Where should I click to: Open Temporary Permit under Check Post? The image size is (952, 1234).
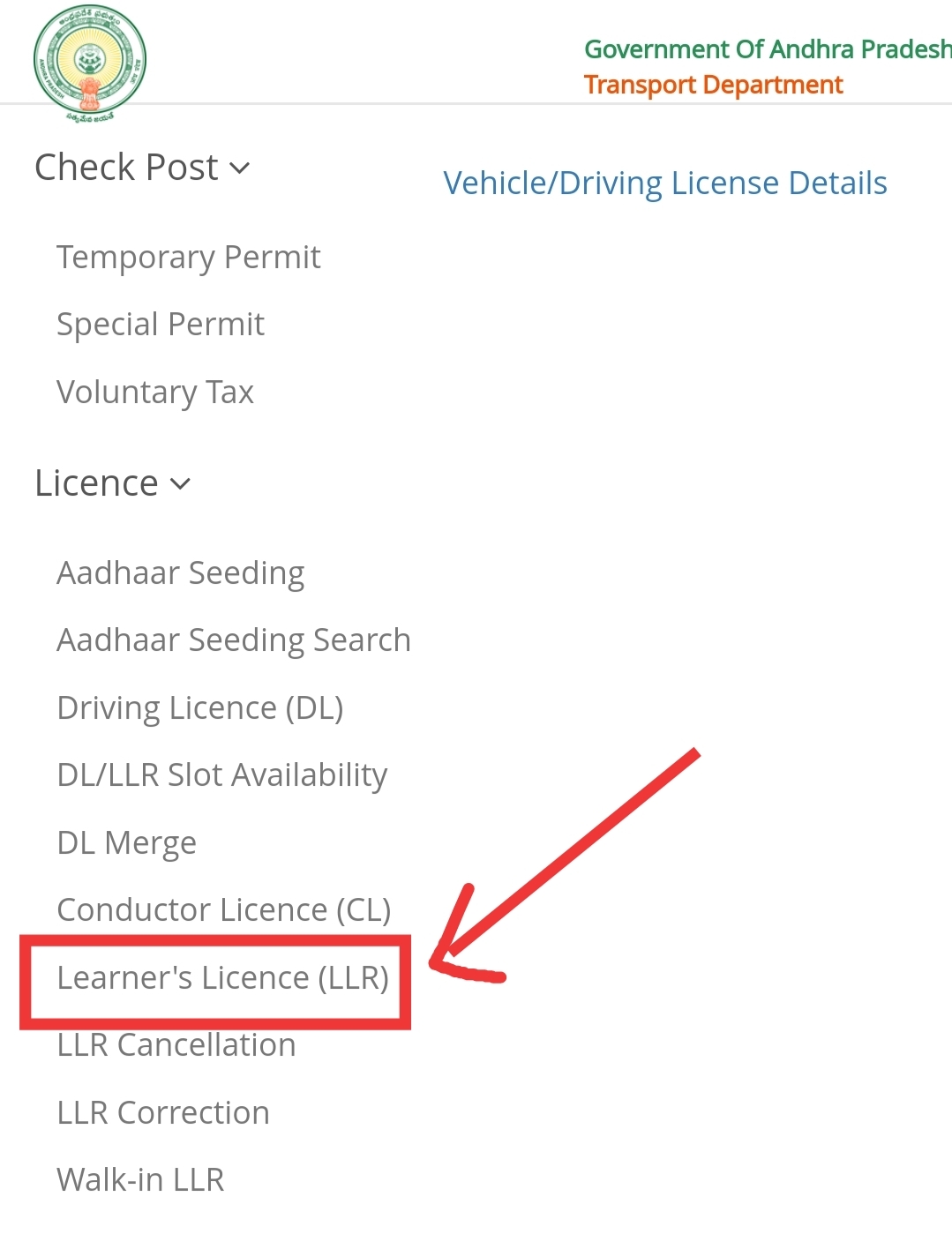(x=188, y=257)
